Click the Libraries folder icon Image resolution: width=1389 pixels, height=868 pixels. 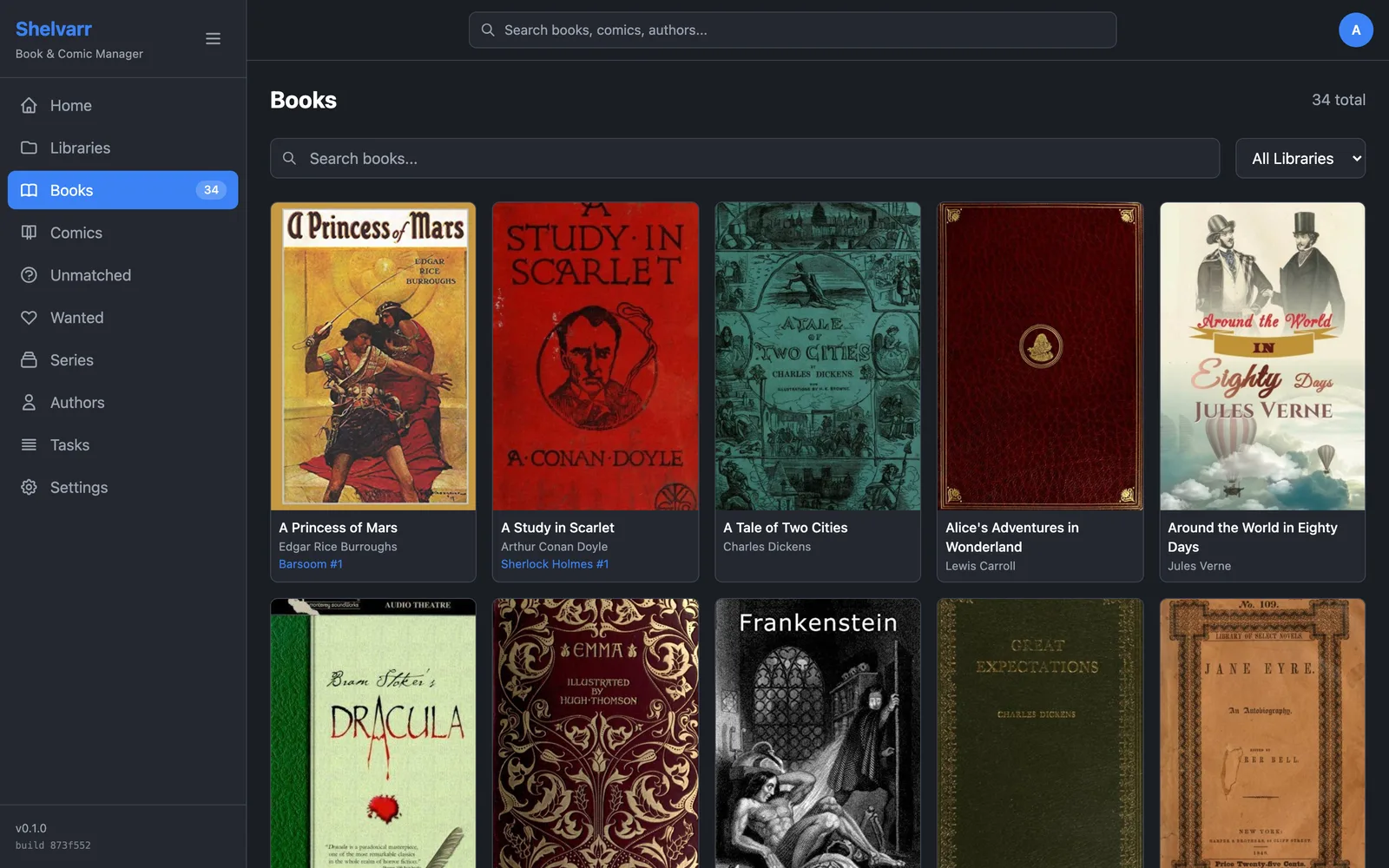[29, 148]
